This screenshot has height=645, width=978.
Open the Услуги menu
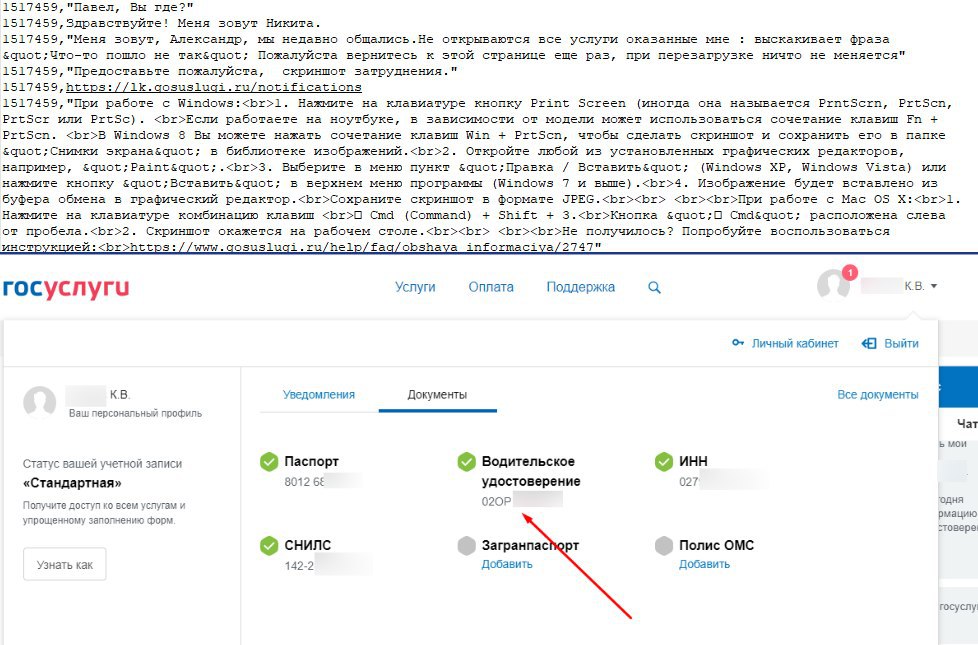[415, 287]
